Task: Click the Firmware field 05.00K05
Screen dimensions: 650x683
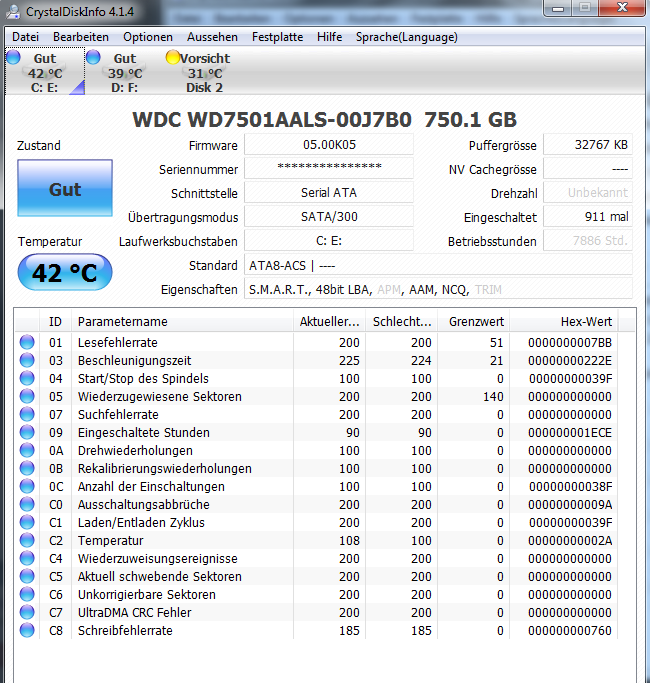Action: pos(329,144)
